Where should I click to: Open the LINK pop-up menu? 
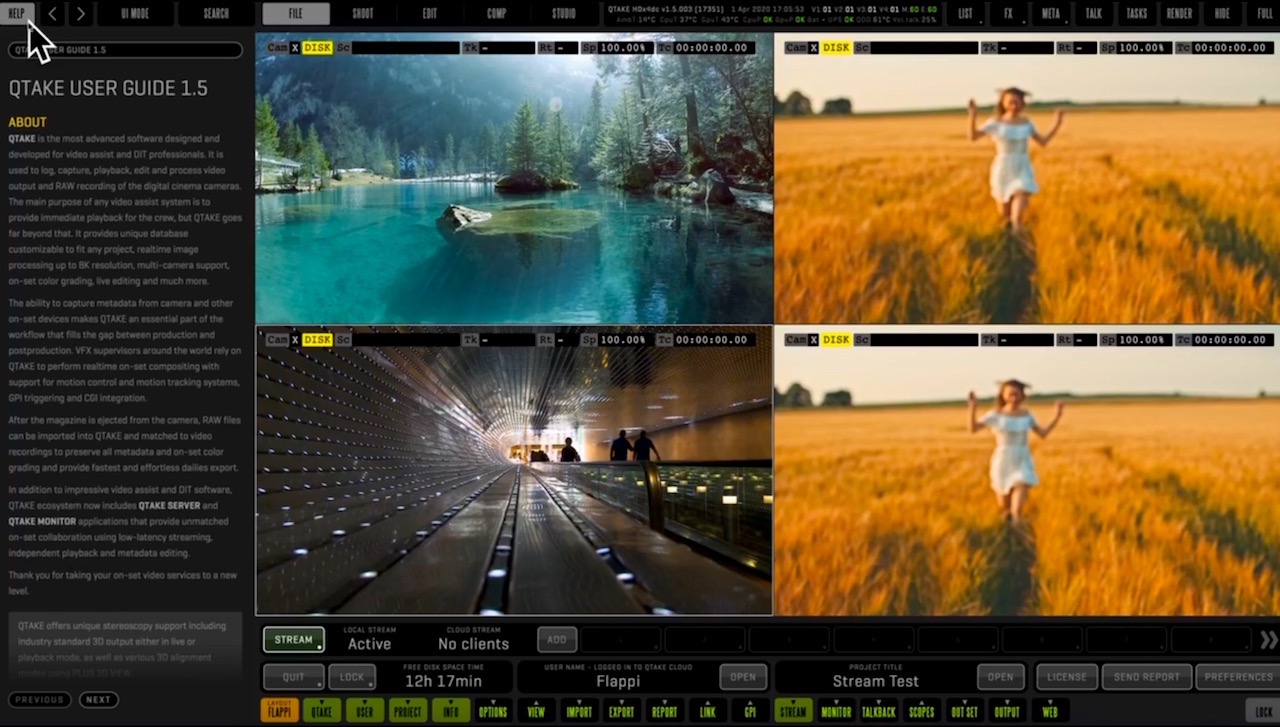pyautogui.click(x=708, y=712)
